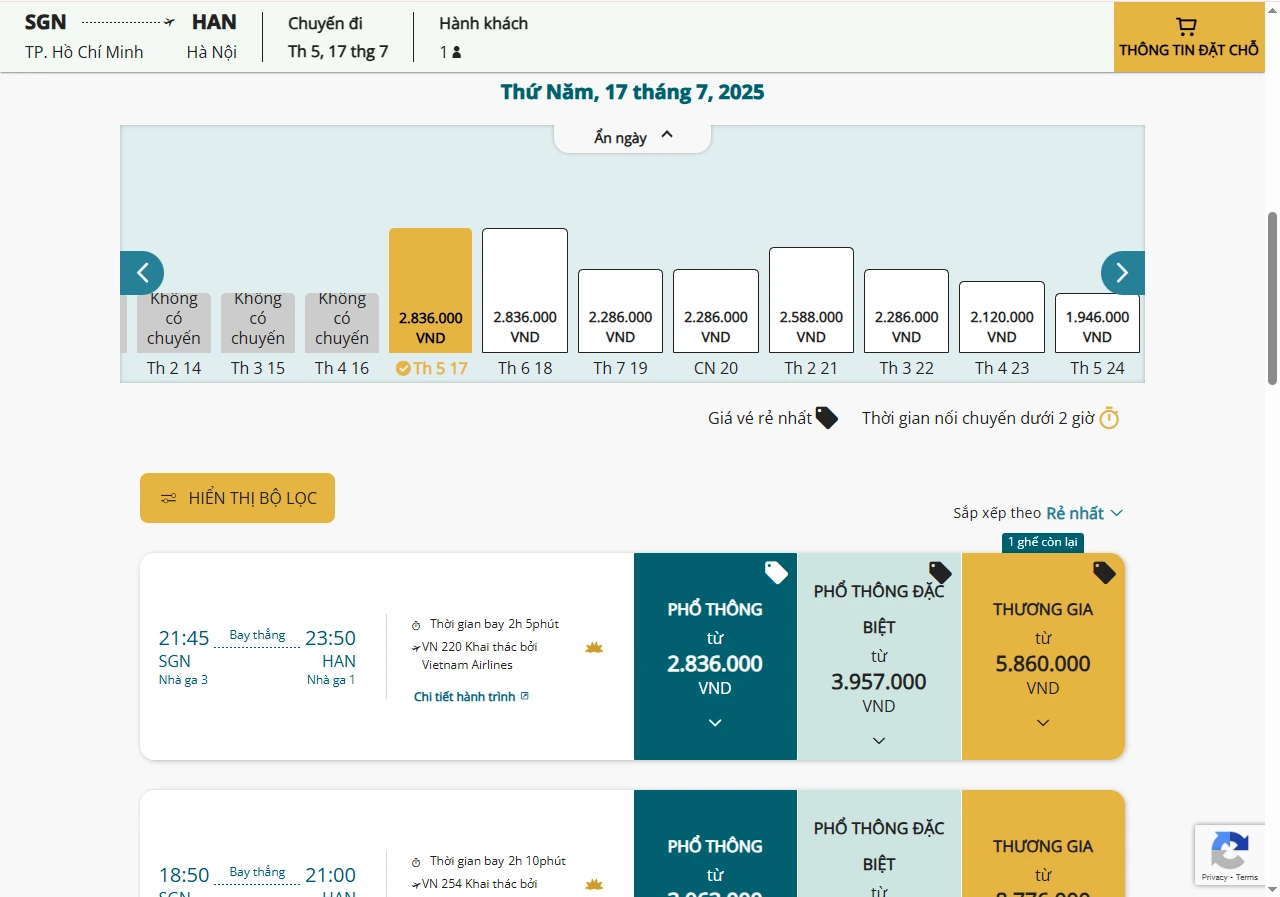Open the Sắp xếp theo Rẻ nhất dropdown
Viewport: 1280px width, 897px height.
tap(1085, 513)
